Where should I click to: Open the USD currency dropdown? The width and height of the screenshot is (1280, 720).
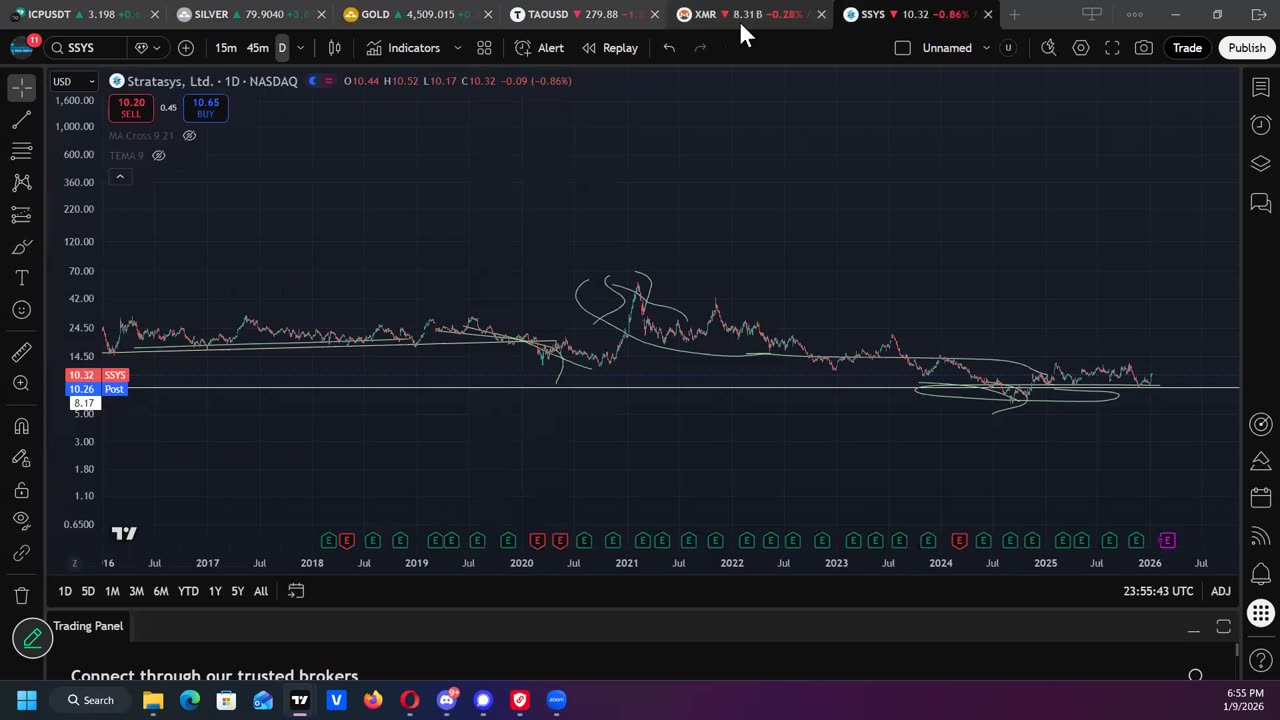tap(74, 81)
